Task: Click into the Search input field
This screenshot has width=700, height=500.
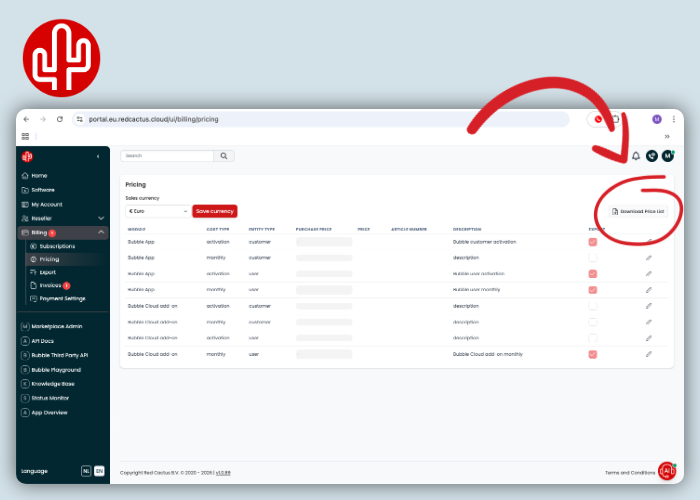Action: [x=167, y=156]
